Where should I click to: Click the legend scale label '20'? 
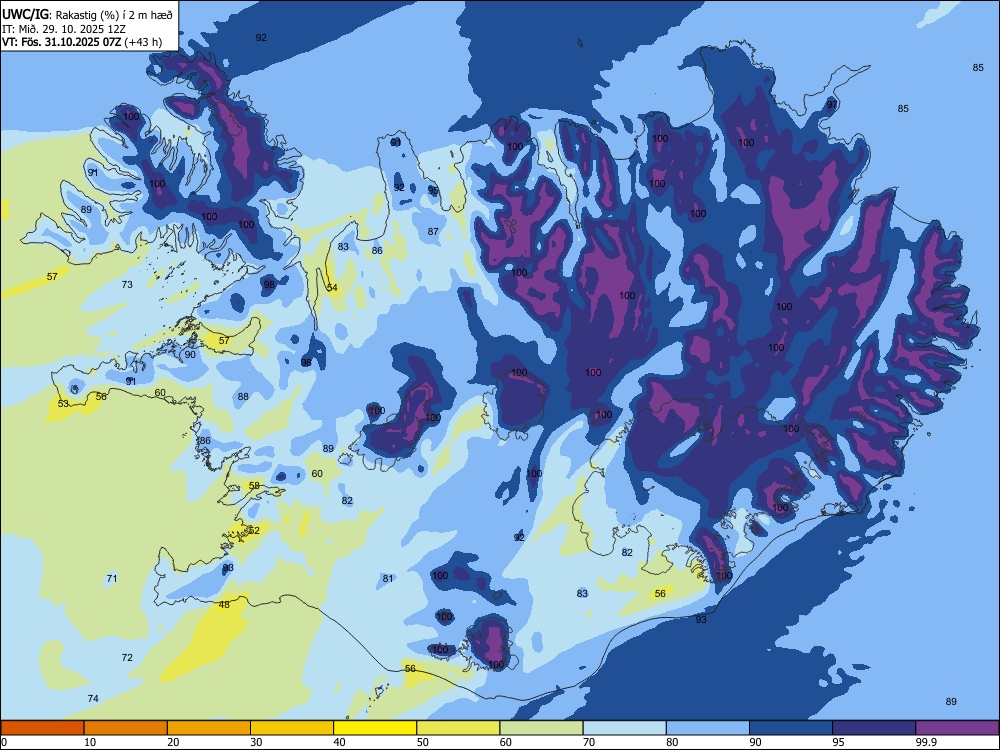[173, 742]
